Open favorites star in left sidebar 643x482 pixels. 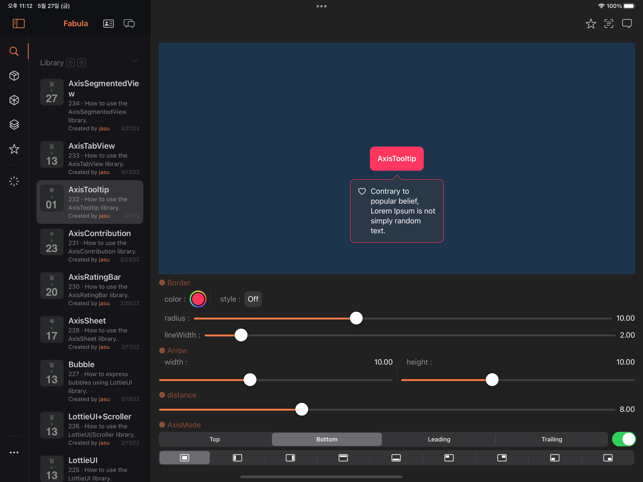14,149
